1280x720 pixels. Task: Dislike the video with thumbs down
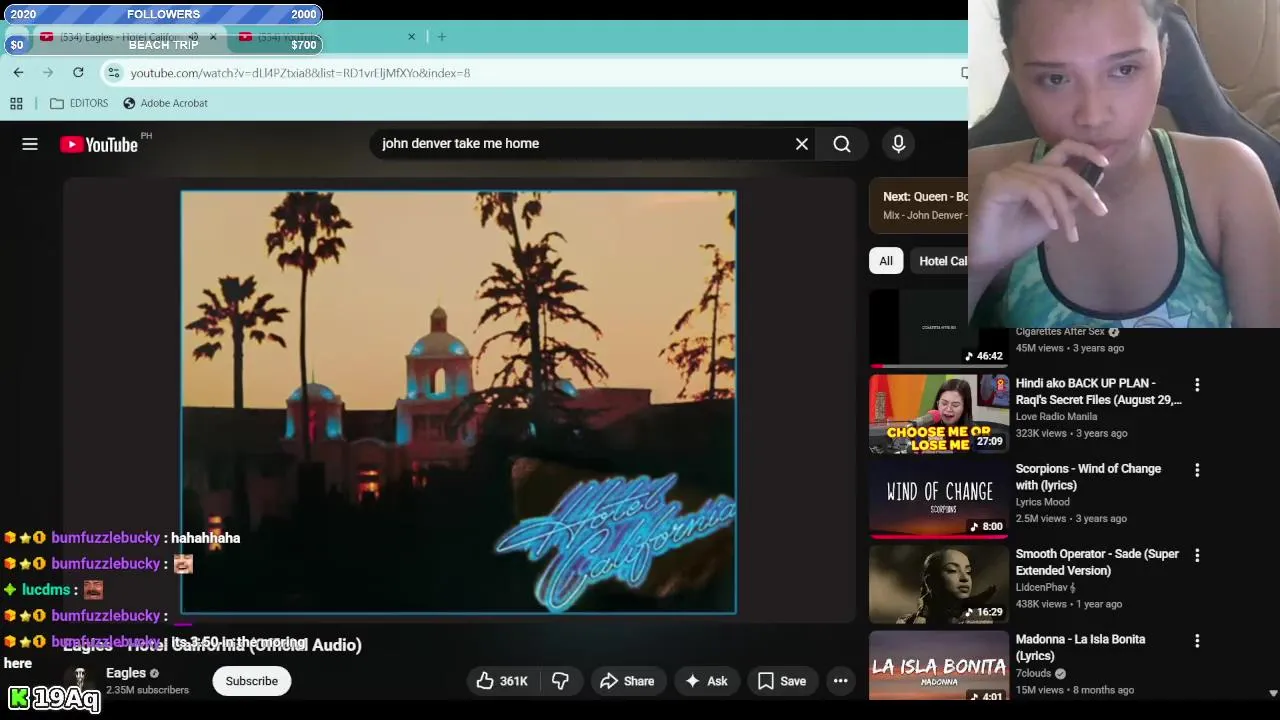click(560, 681)
